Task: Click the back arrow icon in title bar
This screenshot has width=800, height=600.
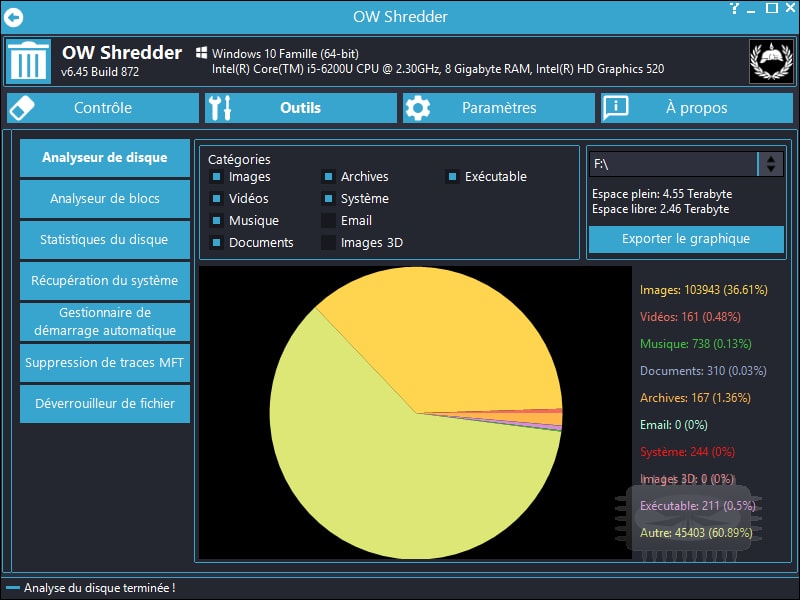Action: (x=13, y=17)
